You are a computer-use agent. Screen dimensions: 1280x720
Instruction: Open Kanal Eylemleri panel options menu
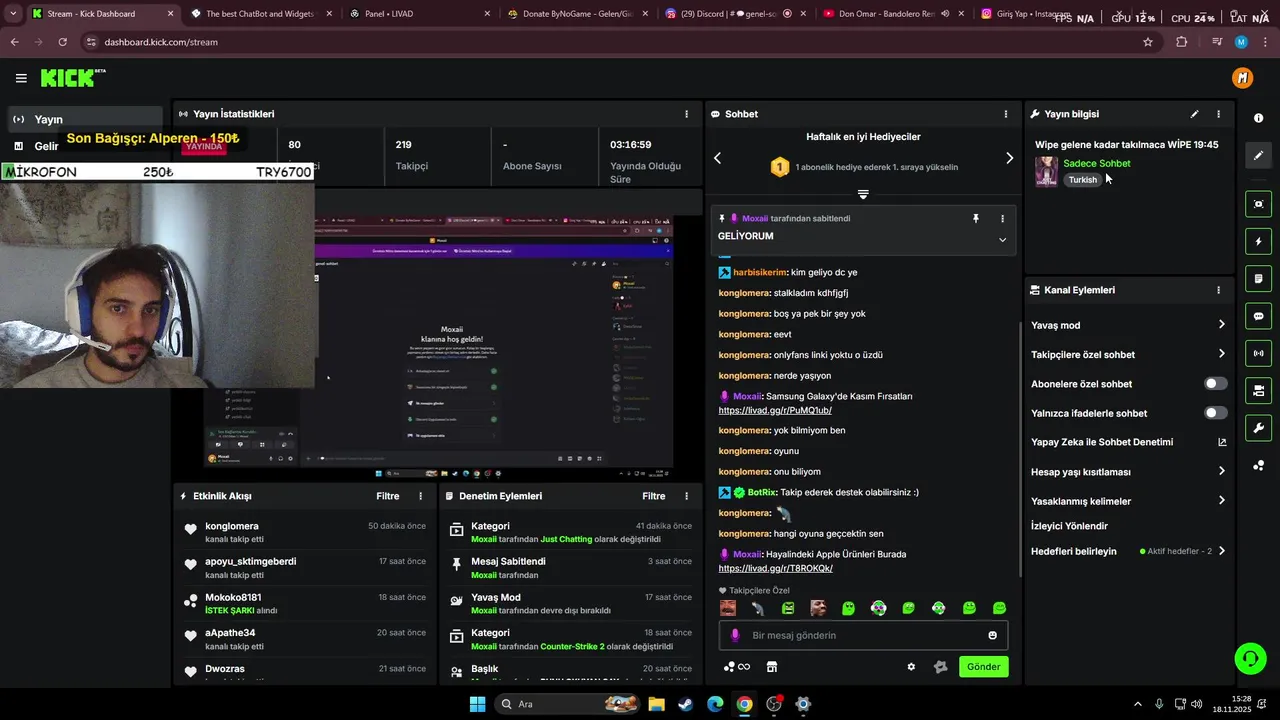point(1218,290)
